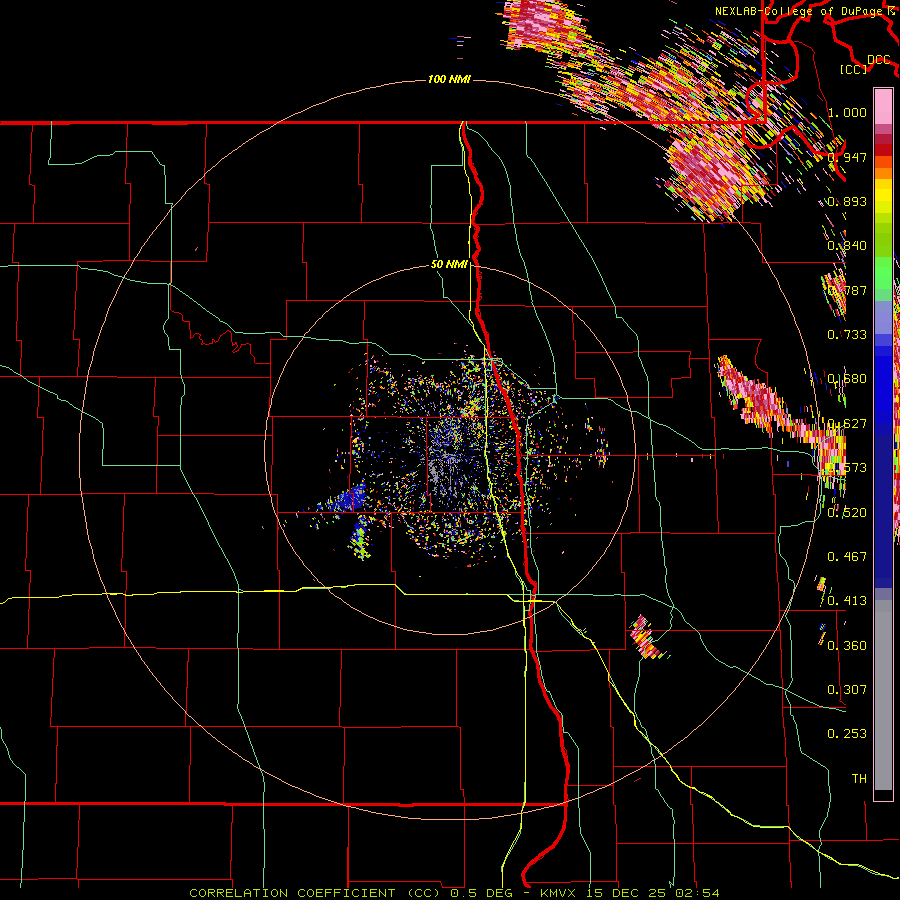Select the 0.627 scale value
This screenshot has width=900, height=900.
click(847, 424)
